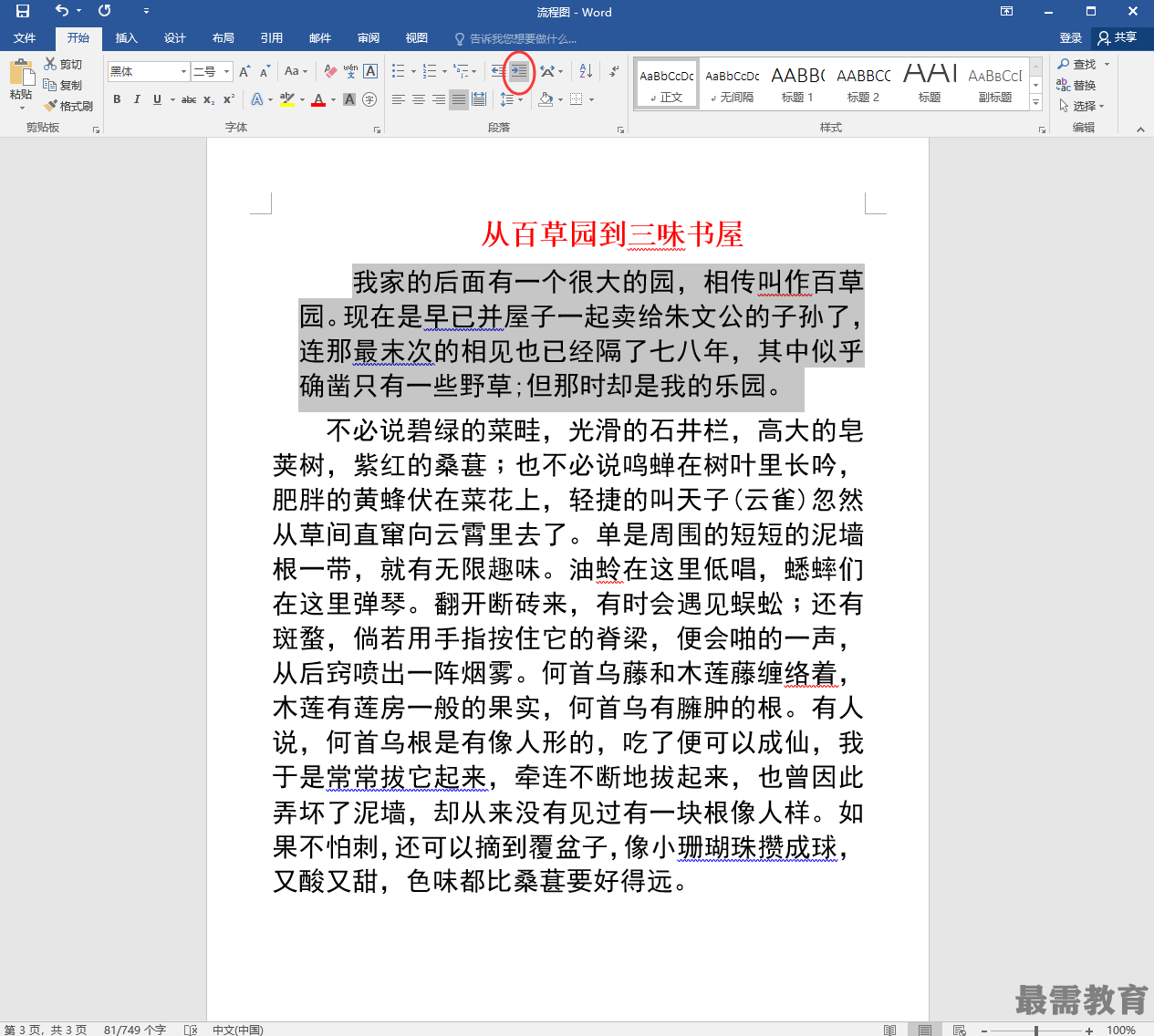Open the font size dropdown (二号)
The width and height of the screenshot is (1154, 1036).
point(227,71)
